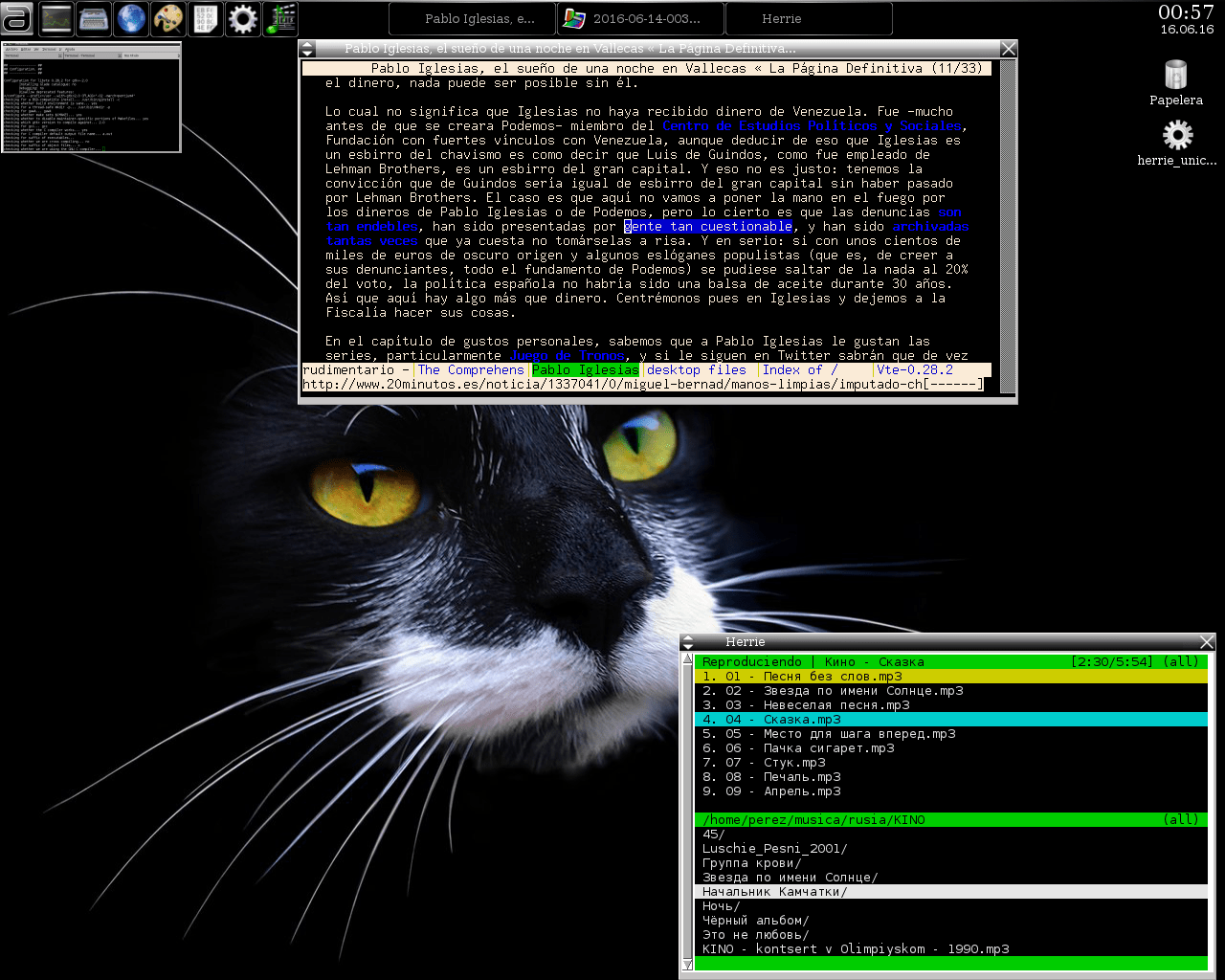
Task: Launch the system monitor terminal icon
Action: (56, 18)
